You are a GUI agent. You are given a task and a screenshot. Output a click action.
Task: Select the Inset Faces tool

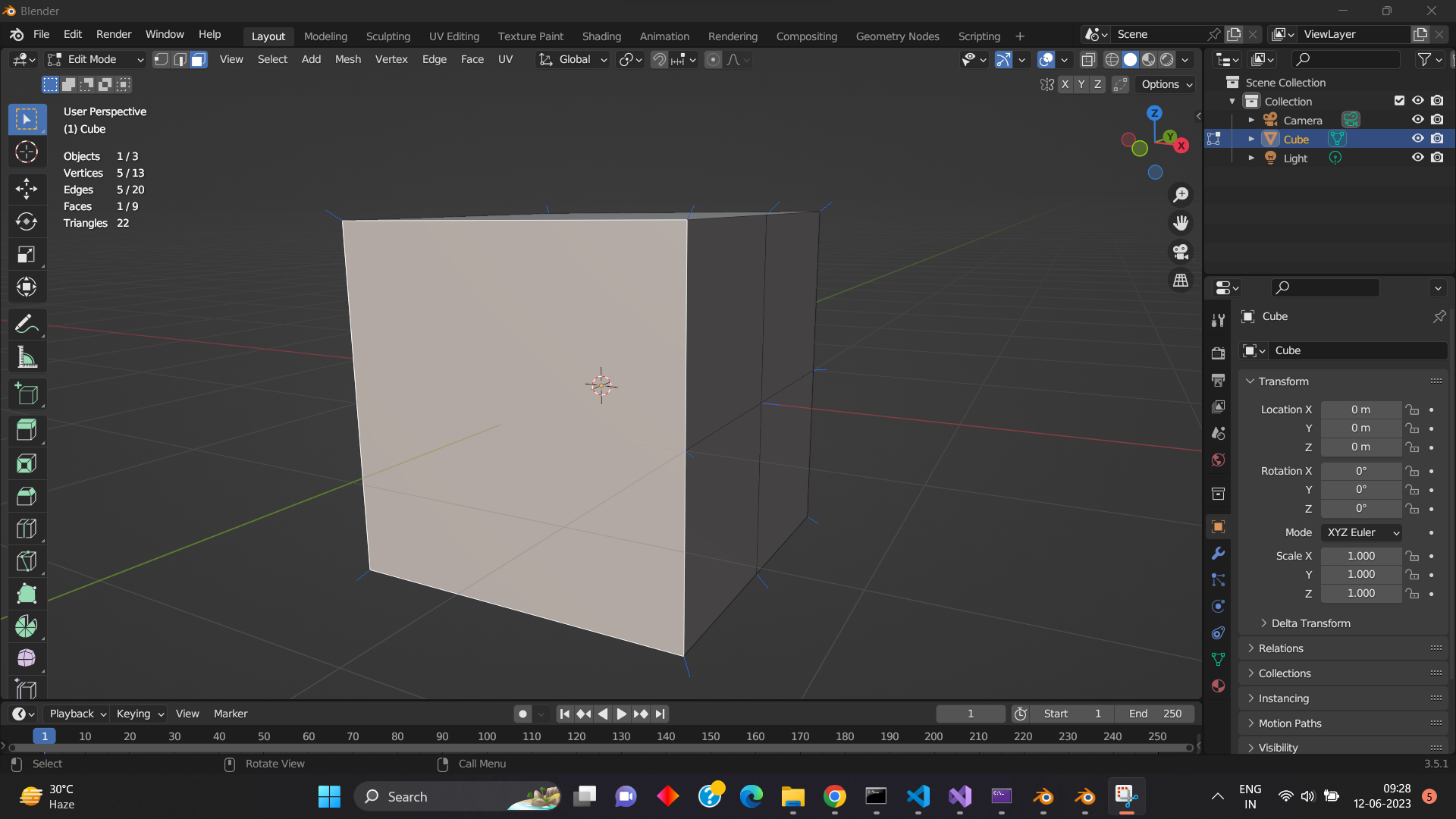[27, 463]
